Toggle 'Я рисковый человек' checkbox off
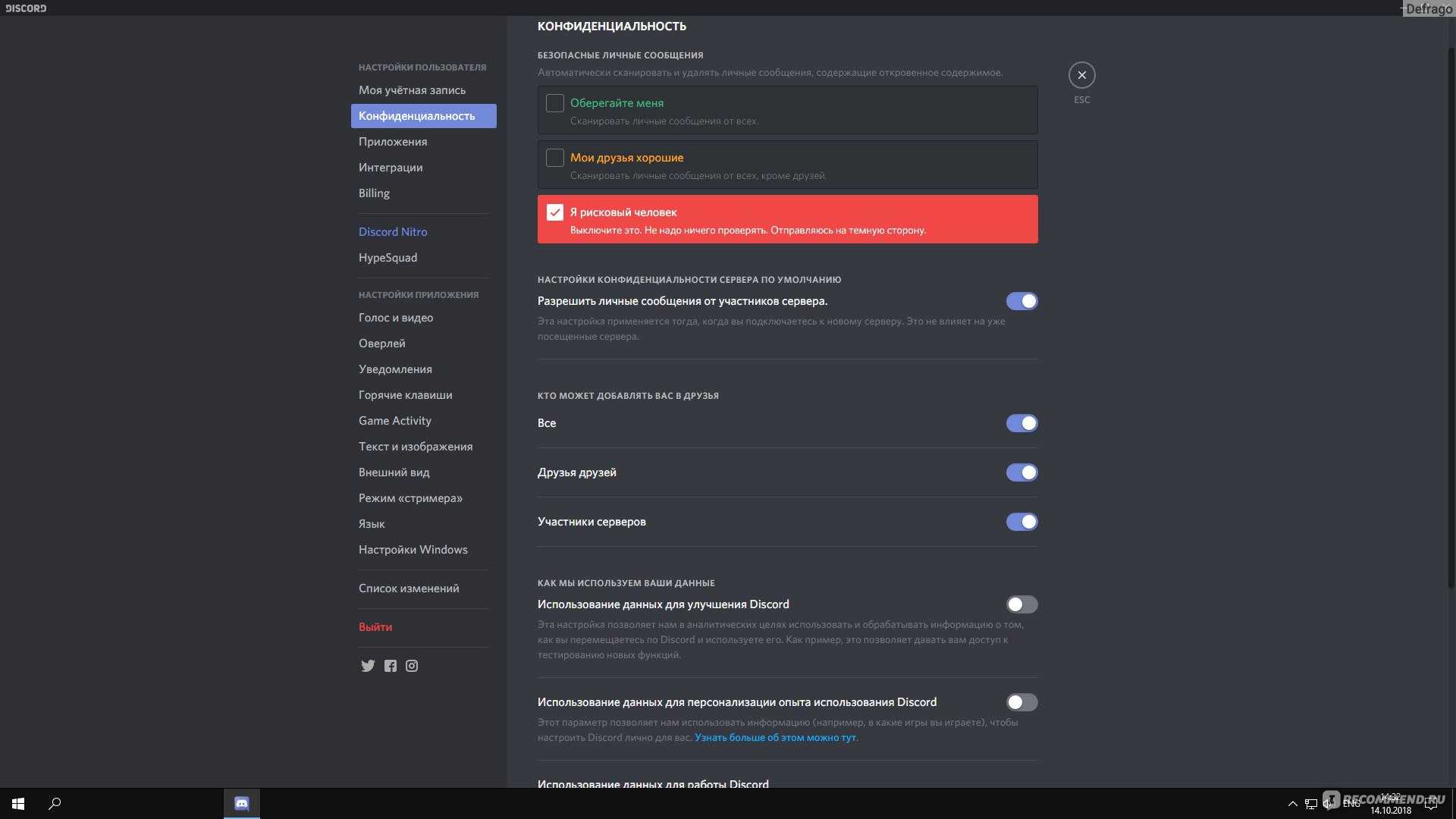1456x819 pixels. pyautogui.click(x=554, y=212)
